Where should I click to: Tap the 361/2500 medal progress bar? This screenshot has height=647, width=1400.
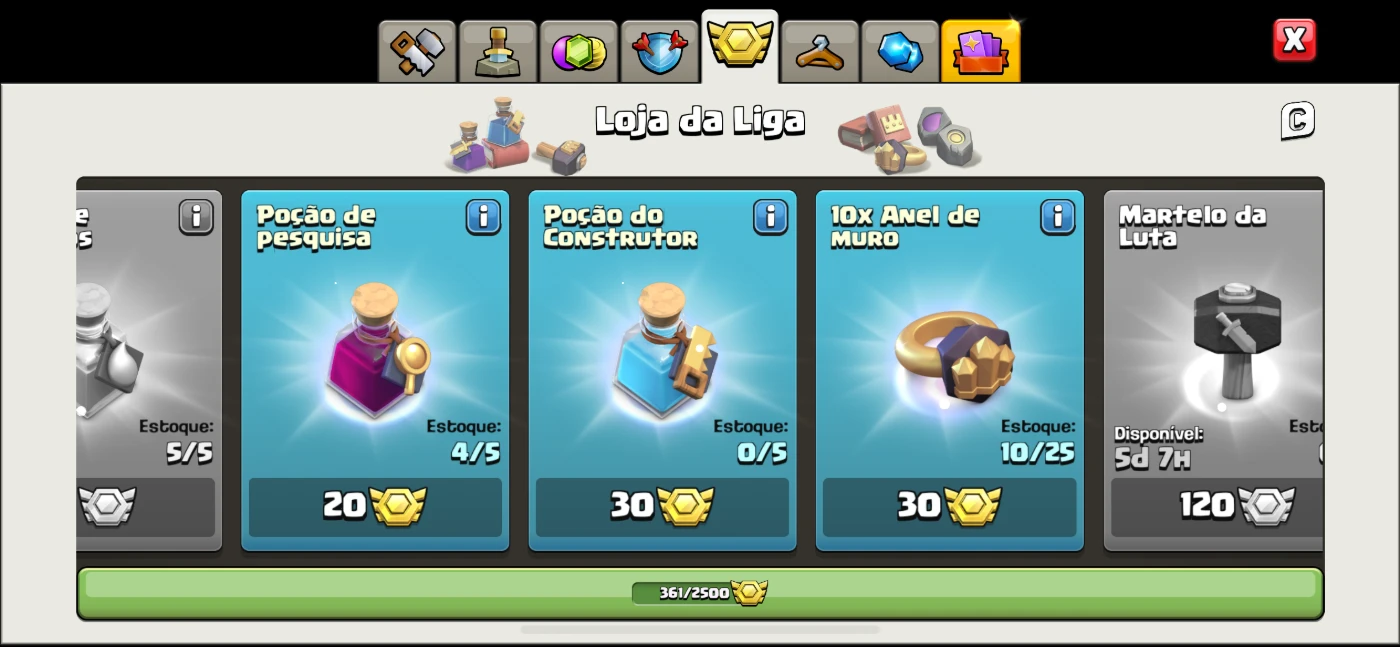[700, 593]
